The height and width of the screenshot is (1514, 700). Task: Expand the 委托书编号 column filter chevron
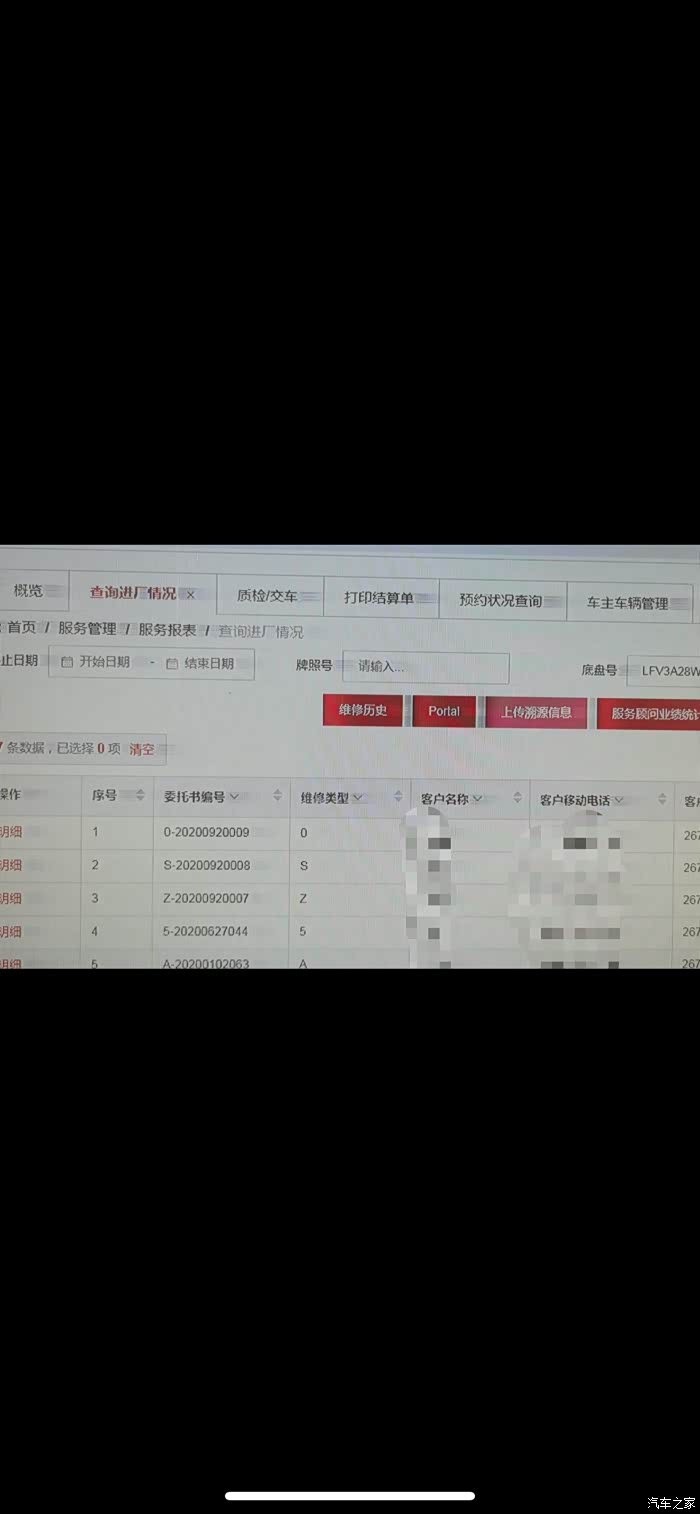(234, 797)
